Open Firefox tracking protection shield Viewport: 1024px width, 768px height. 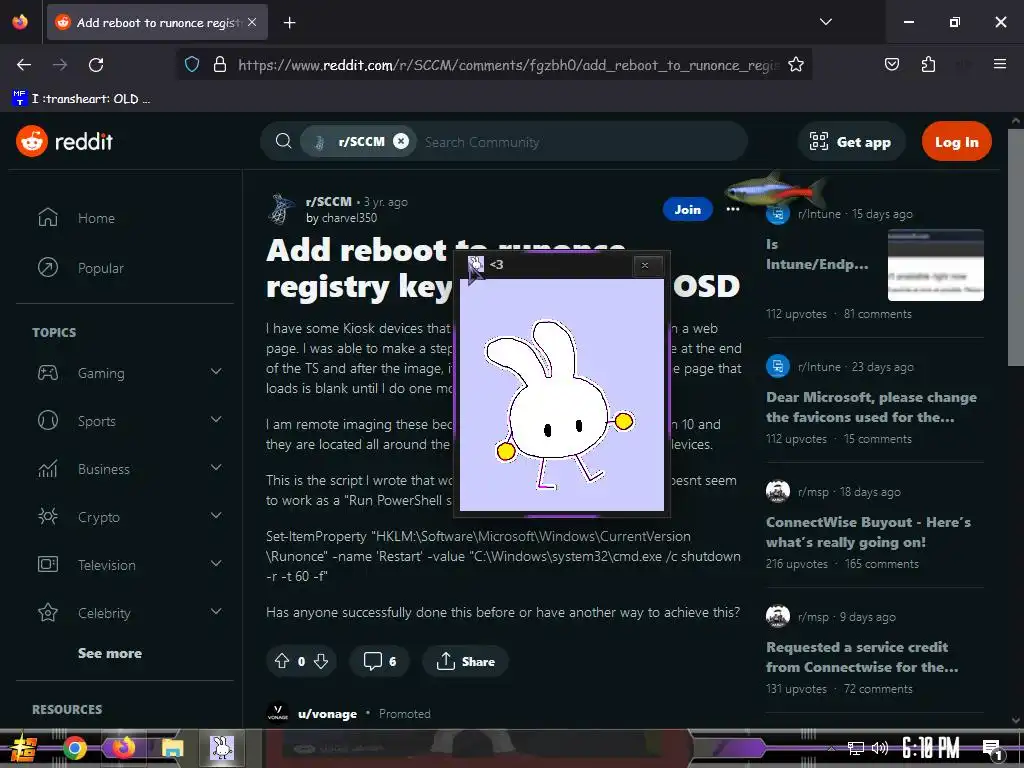click(192, 64)
